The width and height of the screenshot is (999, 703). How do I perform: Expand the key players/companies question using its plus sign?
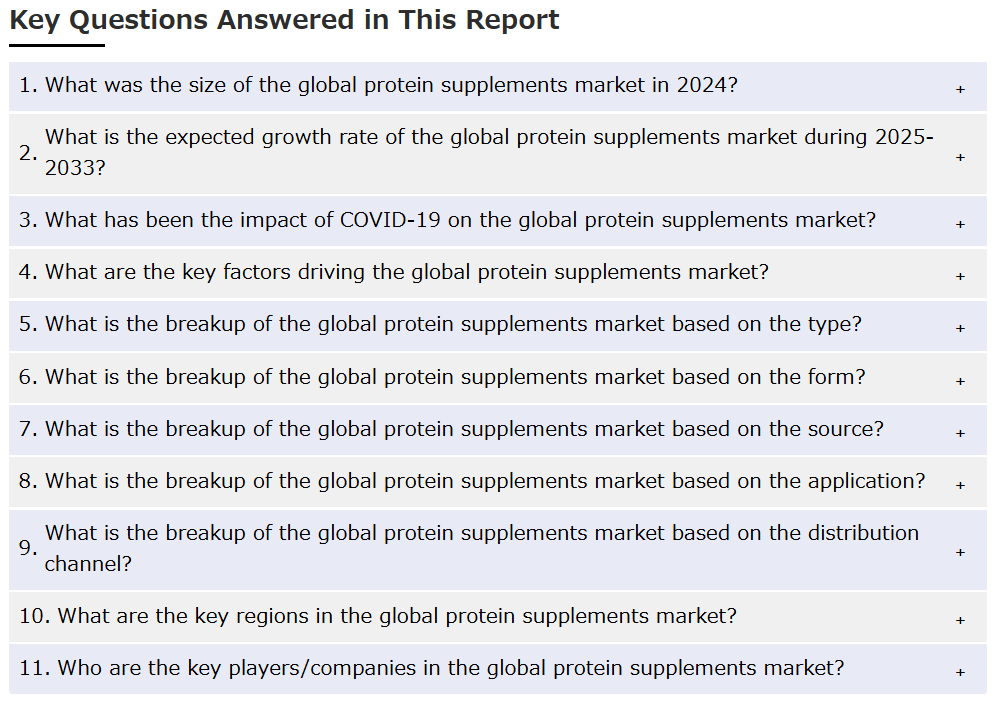tap(960, 672)
